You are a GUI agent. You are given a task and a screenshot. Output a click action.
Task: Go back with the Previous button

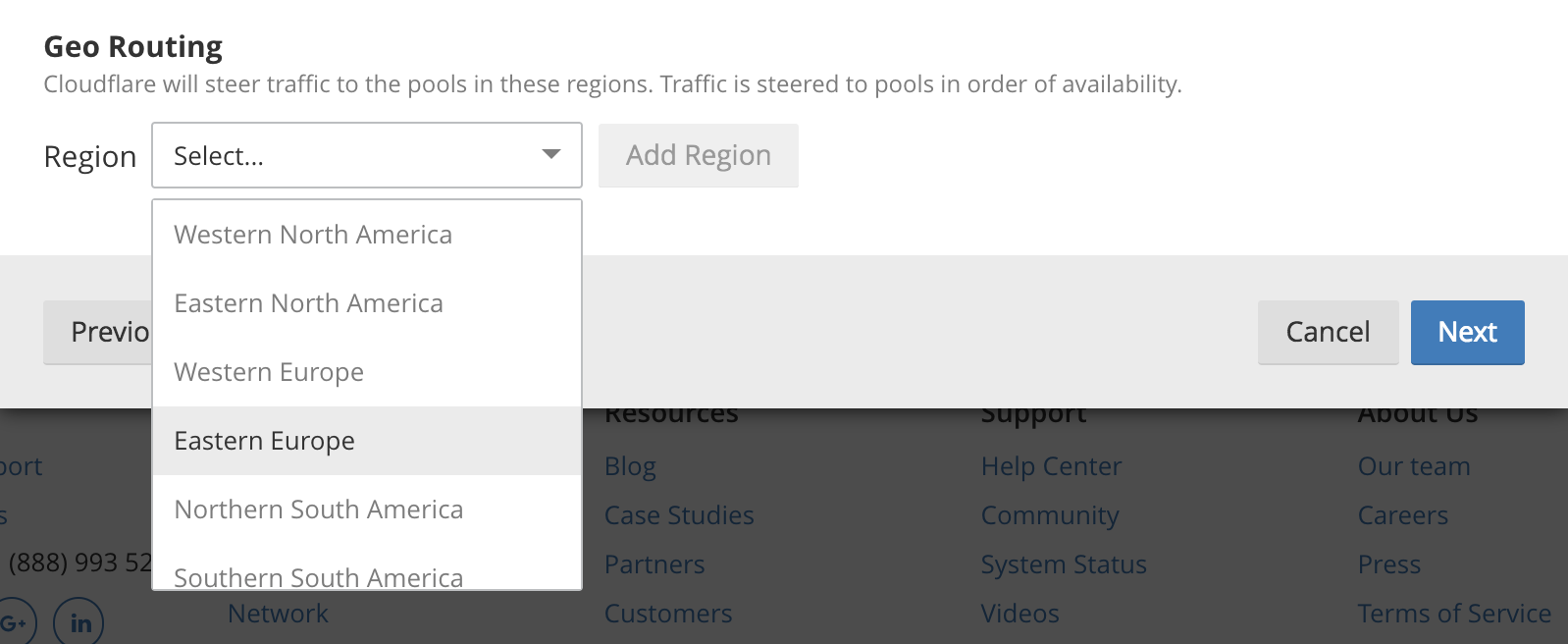(x=98, y=332)
